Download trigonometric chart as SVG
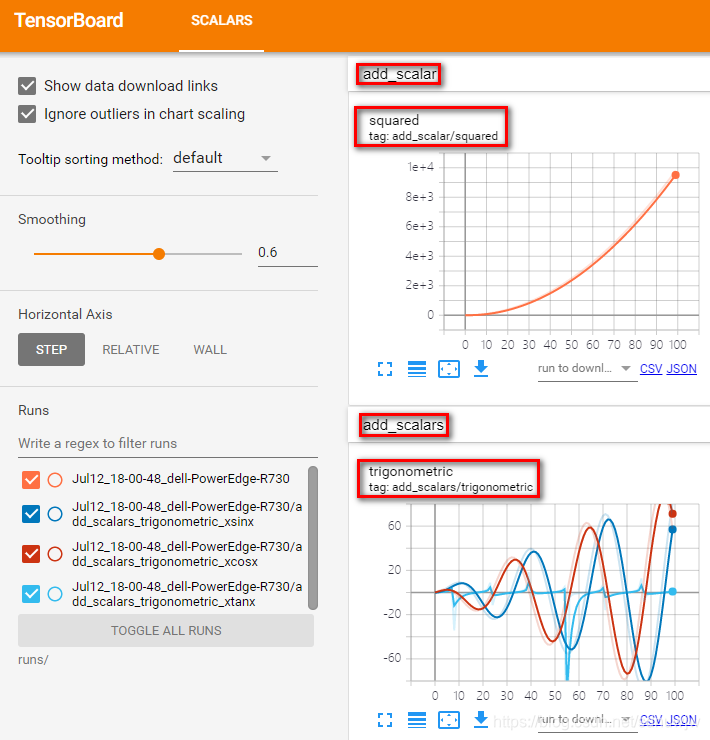This screenshot has width=710, height=740. 481,719
